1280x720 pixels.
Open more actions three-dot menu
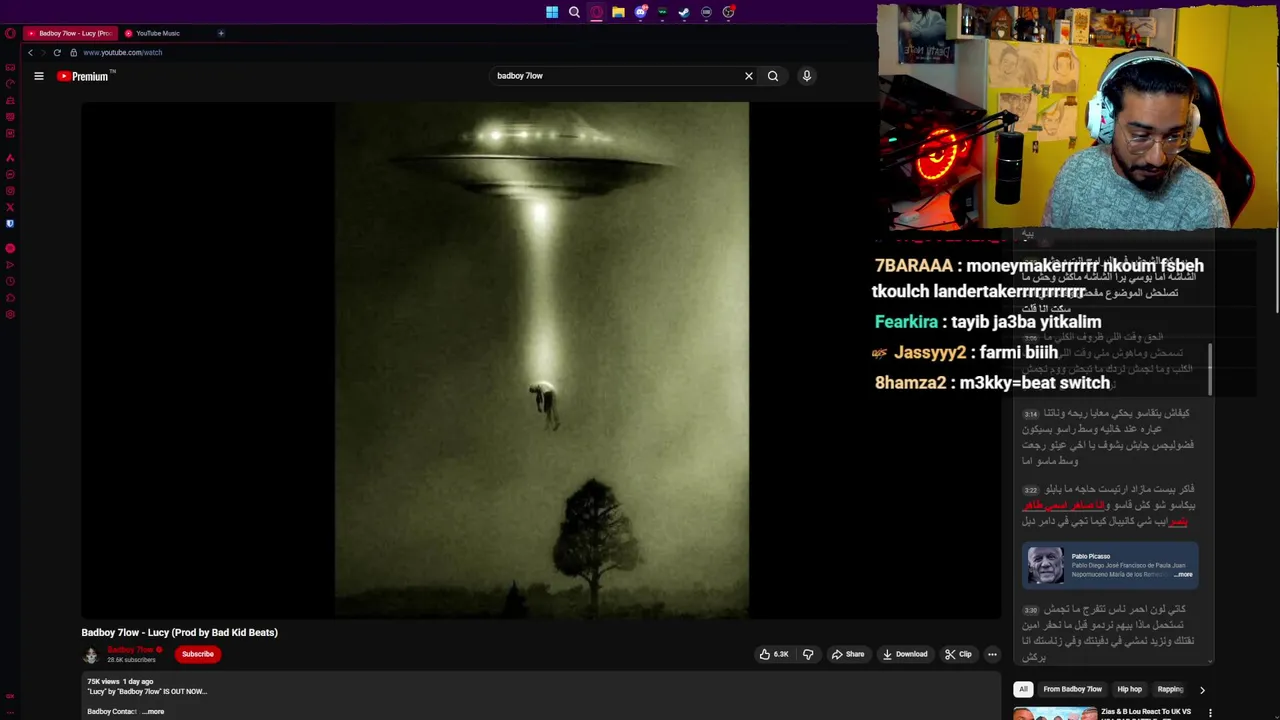(992, 654)
